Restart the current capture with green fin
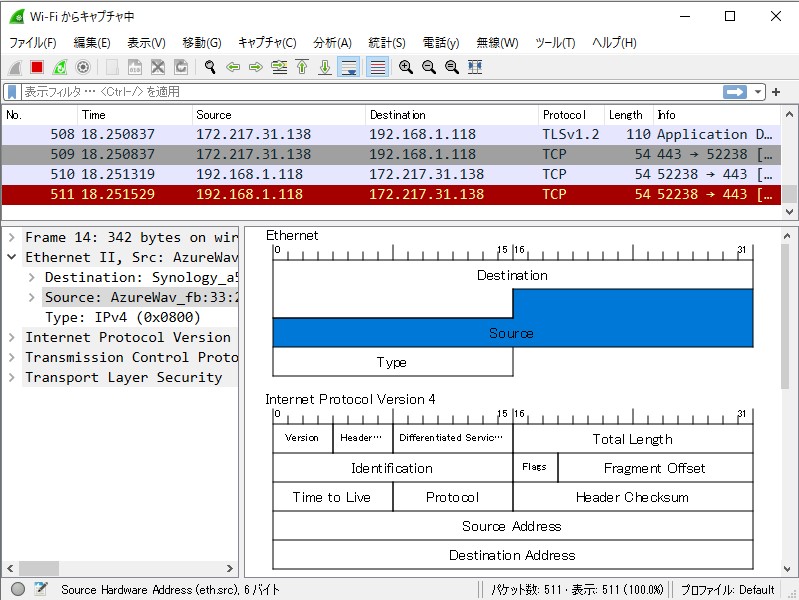799x600 pixels. (x=60, y=67)
